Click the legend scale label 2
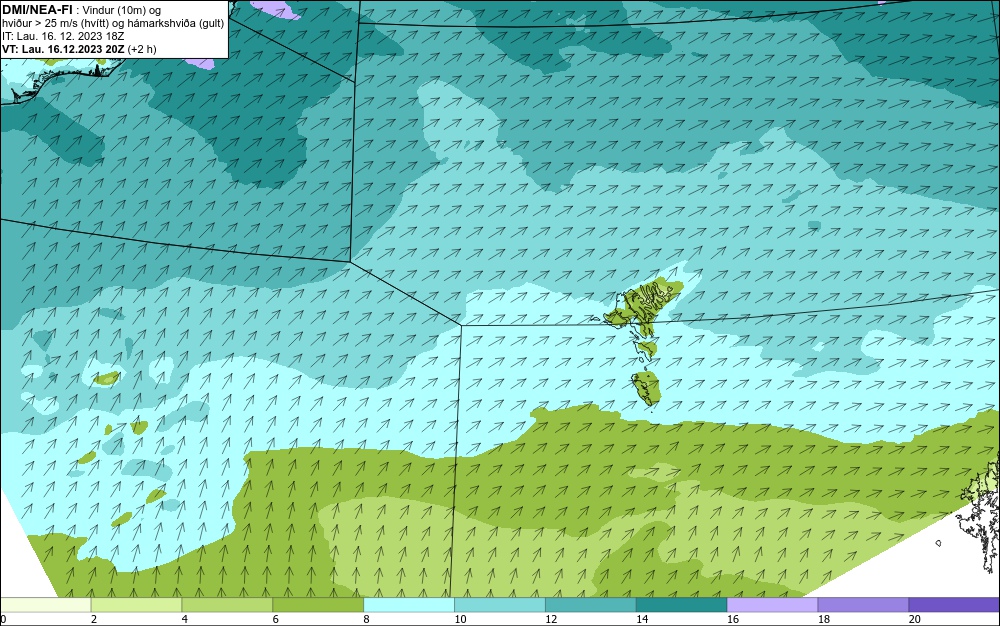1000x626 pixels. pos(94,619)
